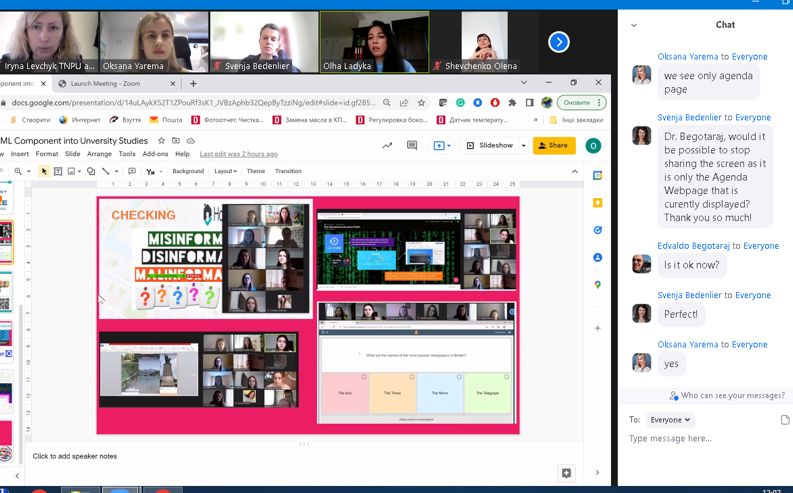Collapse the Zoom chat panel chevron
The width and height of the screenshot is (793, 493).
(634, 25)
